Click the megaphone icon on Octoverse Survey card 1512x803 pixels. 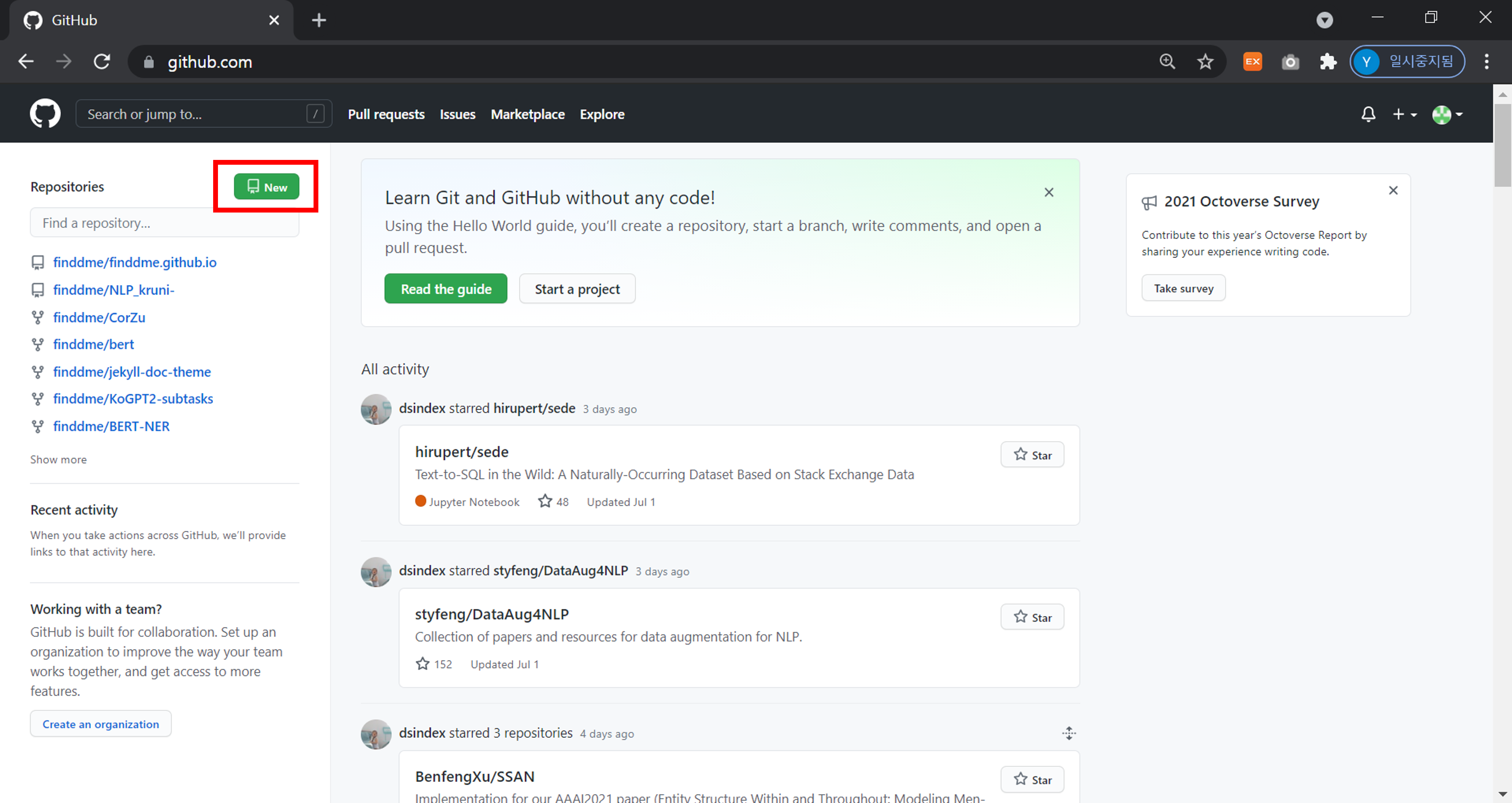tap(1149, 203)
